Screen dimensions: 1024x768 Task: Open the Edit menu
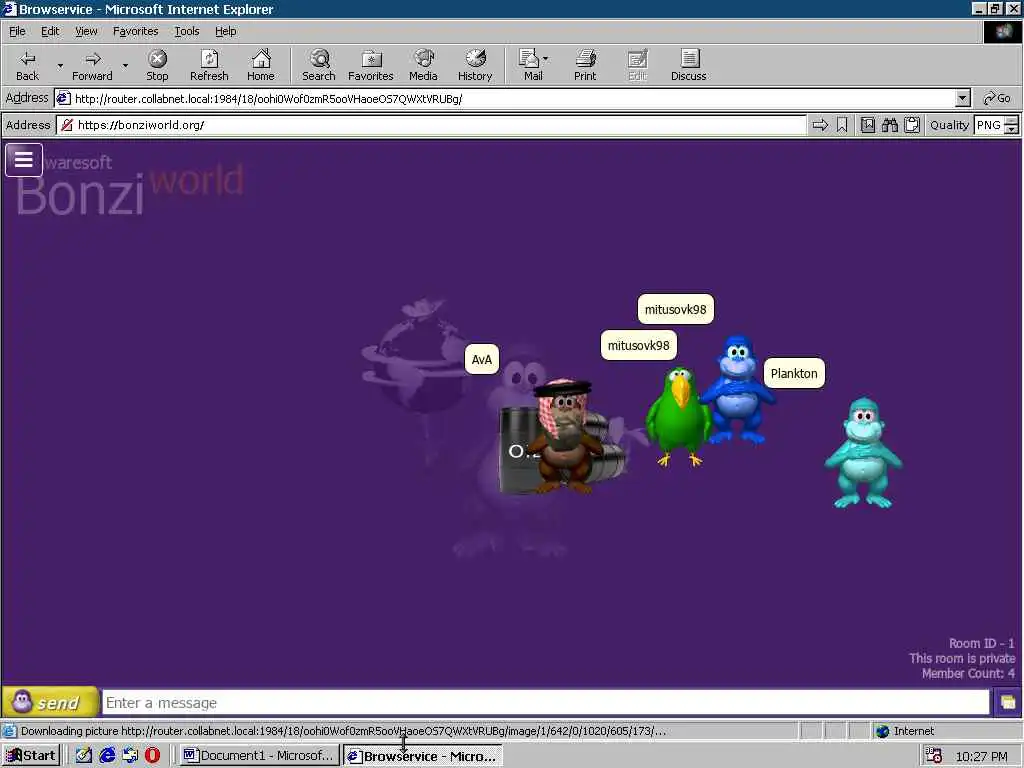pos(50,31)
